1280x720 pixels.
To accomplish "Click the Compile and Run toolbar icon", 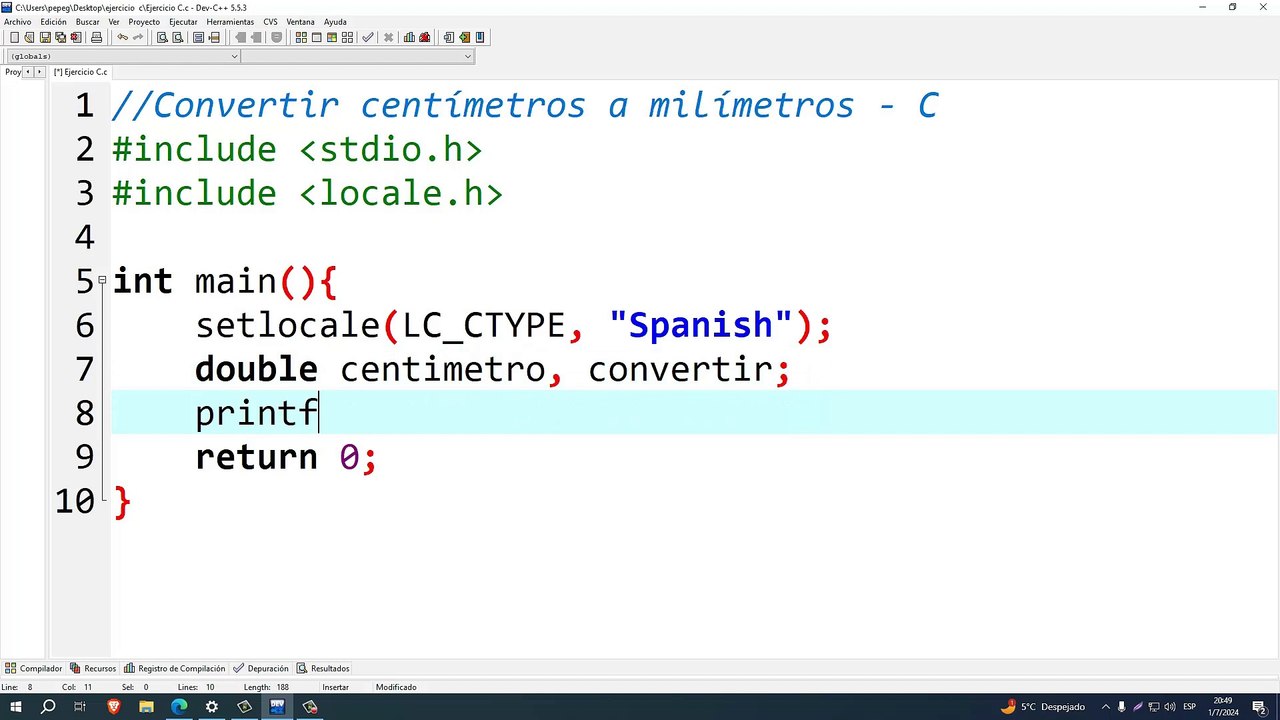I will coord(332,38).
